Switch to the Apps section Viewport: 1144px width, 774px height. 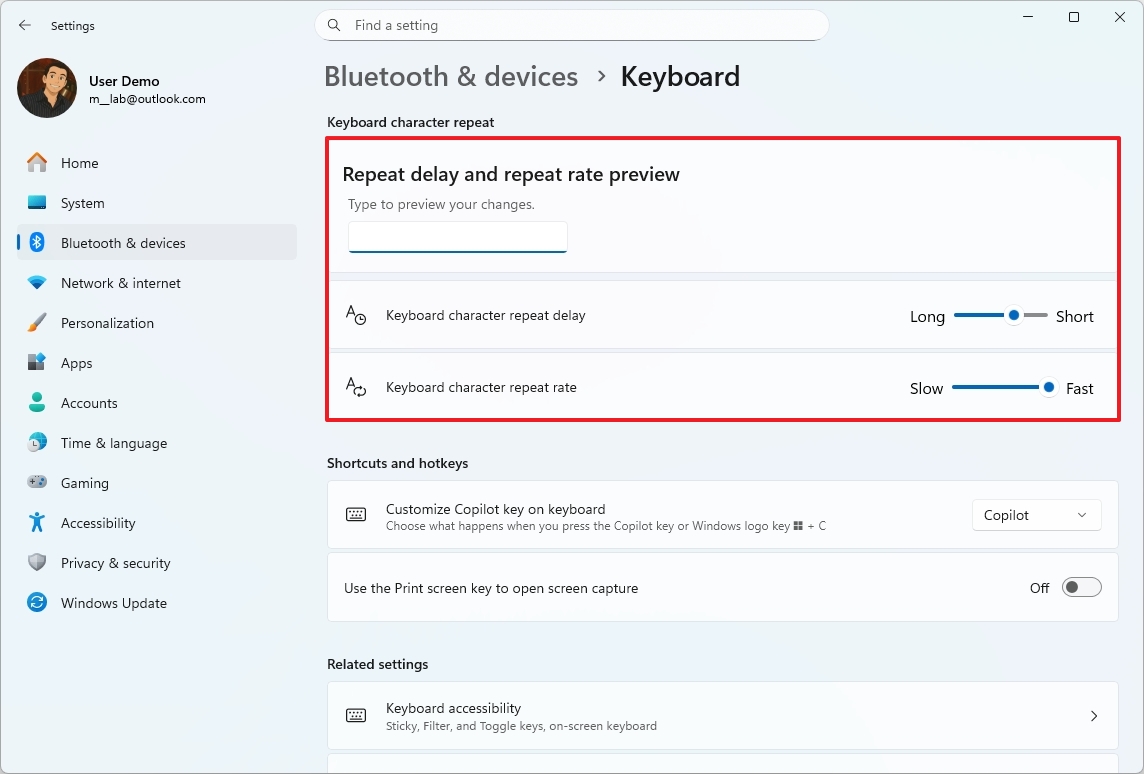tap(36, 362)
